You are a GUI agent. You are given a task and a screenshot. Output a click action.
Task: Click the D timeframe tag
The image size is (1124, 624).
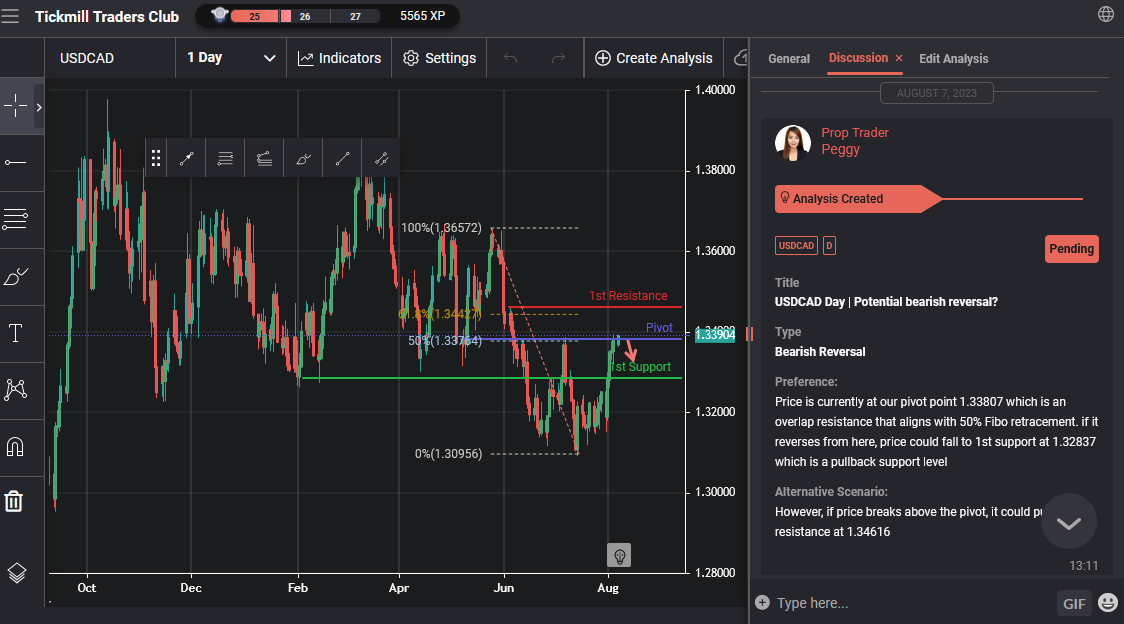click(x=829, y=245)
